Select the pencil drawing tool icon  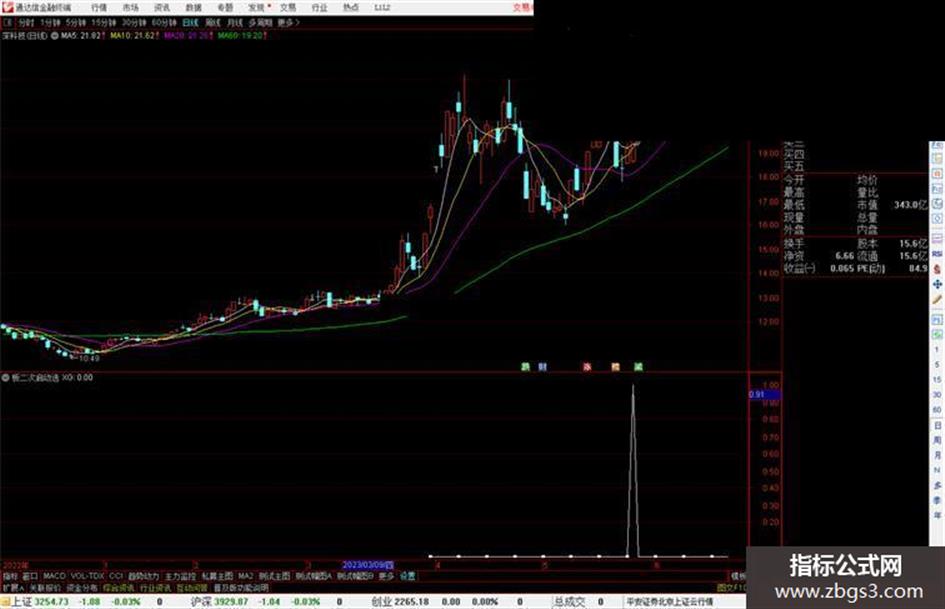coord(937,300)
